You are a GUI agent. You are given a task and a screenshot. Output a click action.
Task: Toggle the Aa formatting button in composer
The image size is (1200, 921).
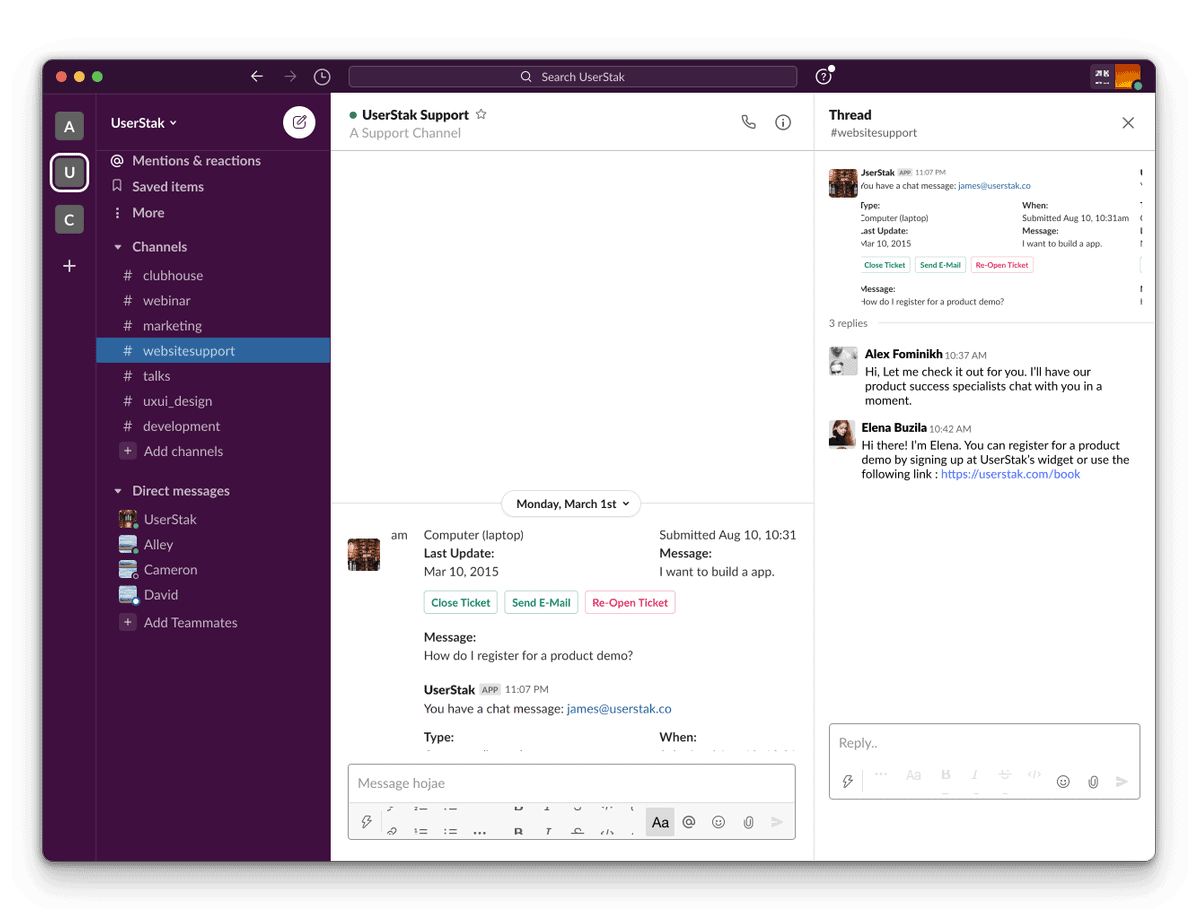(x=660, y=822)
